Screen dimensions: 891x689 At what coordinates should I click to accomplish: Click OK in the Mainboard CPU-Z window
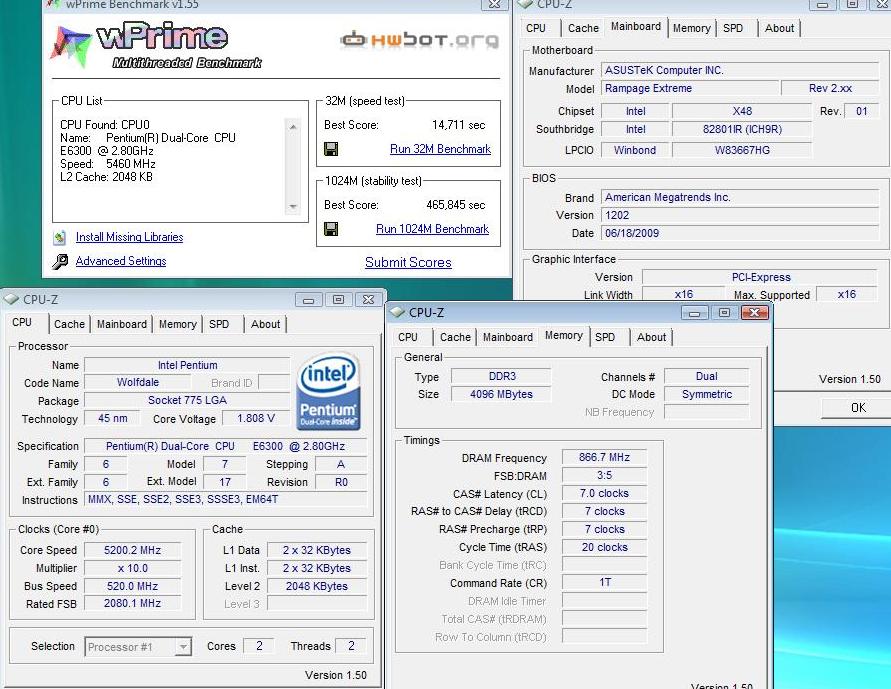tap(857, 407)
